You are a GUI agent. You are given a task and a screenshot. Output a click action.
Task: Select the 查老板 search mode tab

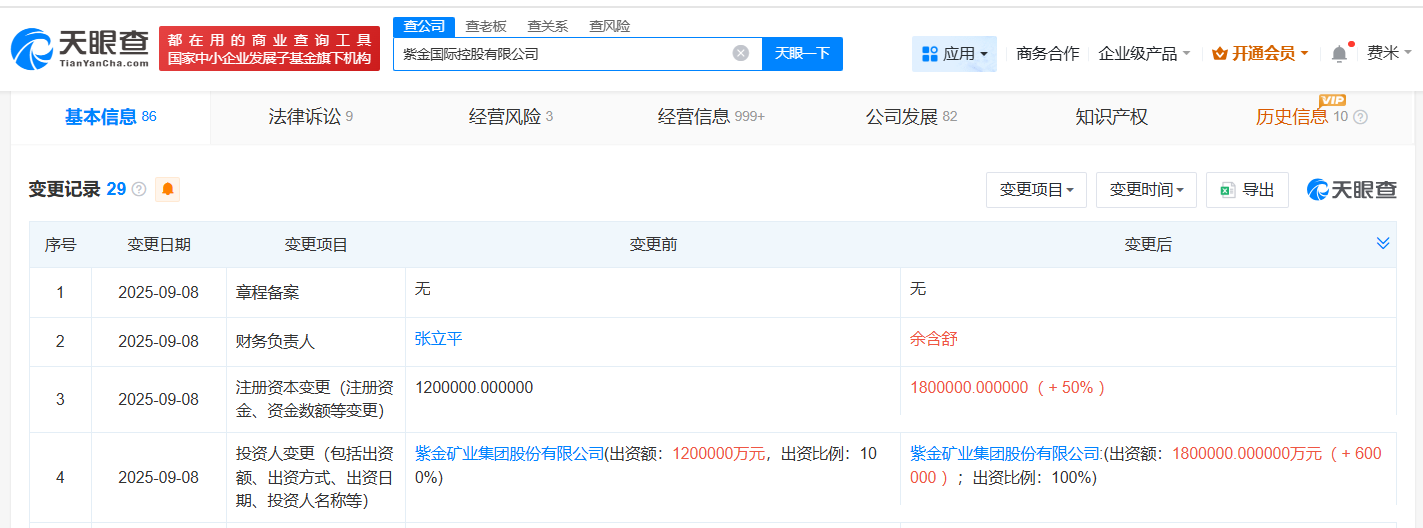[486, 26]
